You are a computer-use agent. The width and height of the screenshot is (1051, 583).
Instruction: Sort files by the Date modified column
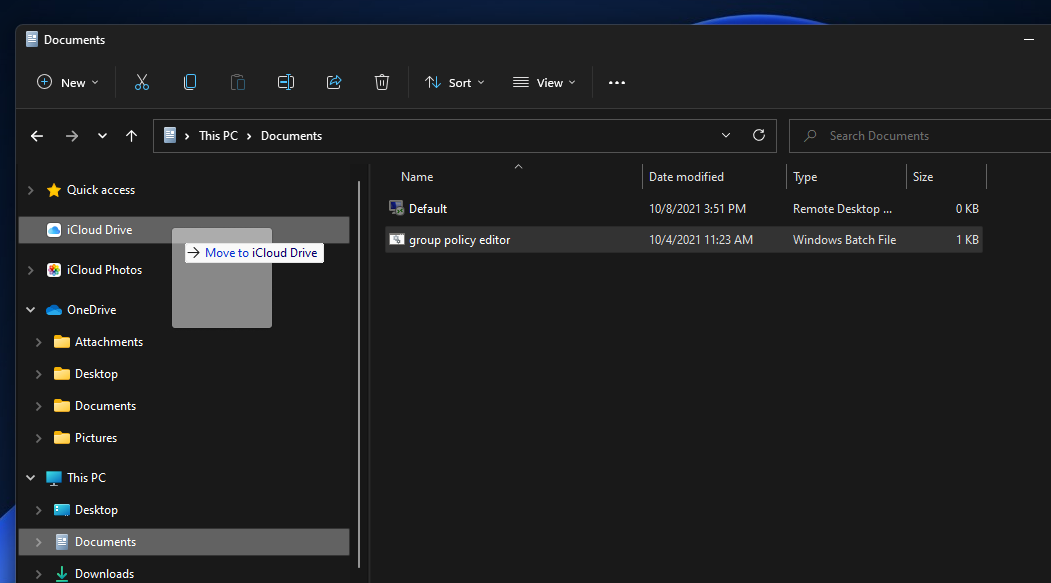click(686, 176)
